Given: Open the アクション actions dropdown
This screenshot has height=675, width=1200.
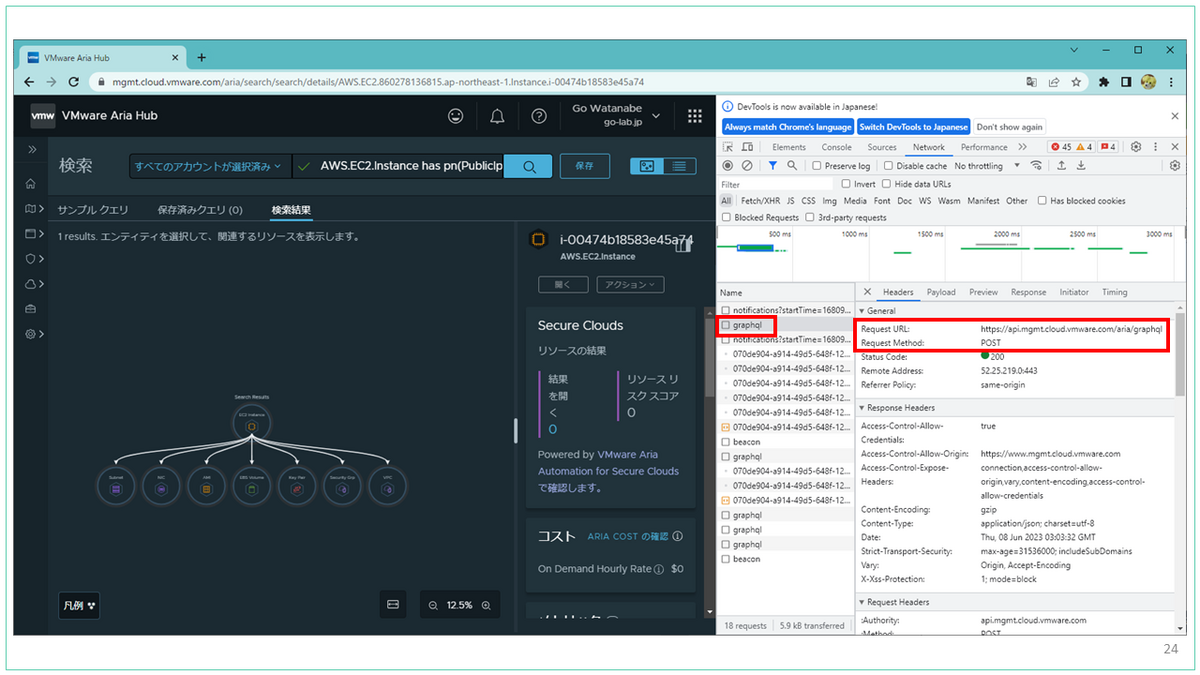Looking at the screenshot, I should coord(630,285).
